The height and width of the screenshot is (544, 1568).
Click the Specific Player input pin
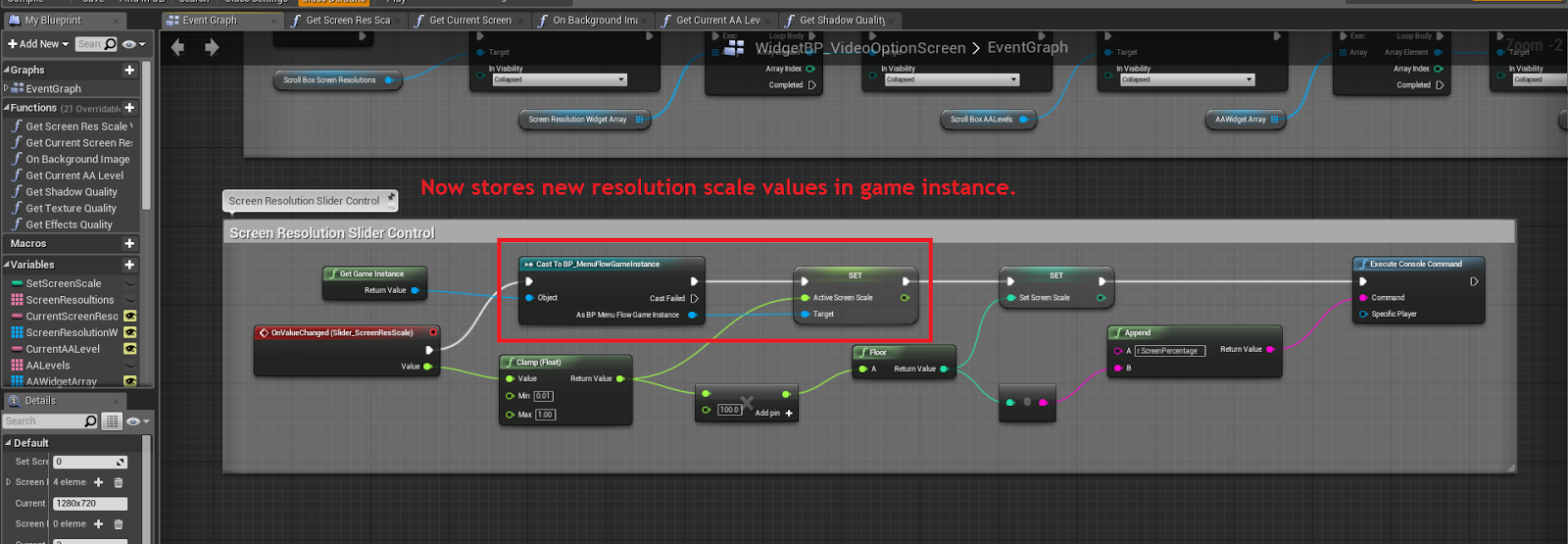coord(1363,314)
